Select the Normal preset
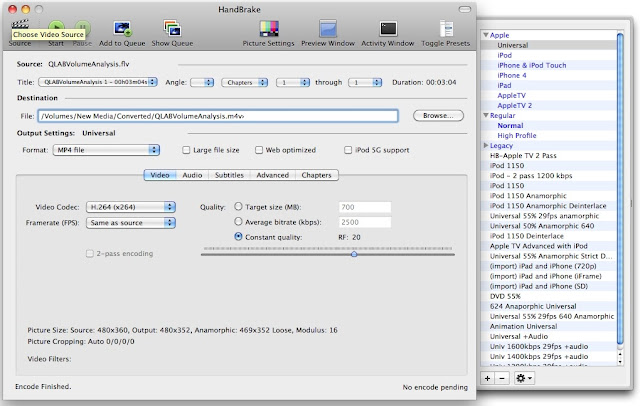This screenshot has height=406, width=640. tap(510, 126)
